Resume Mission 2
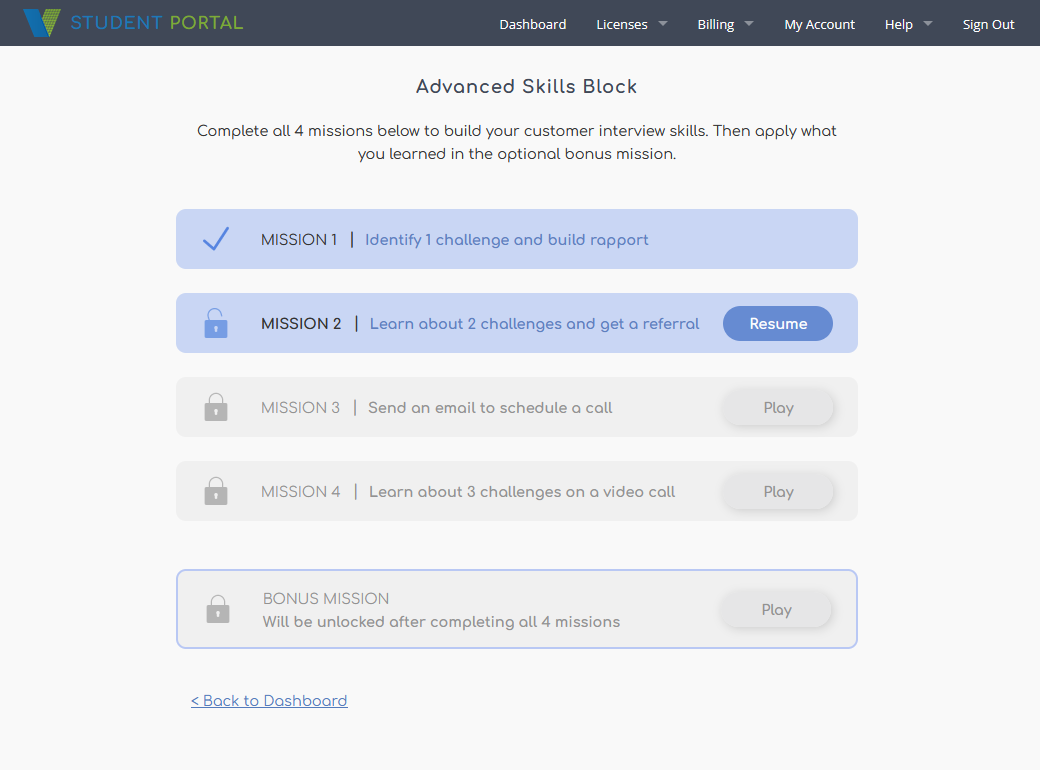 [778, 324]
